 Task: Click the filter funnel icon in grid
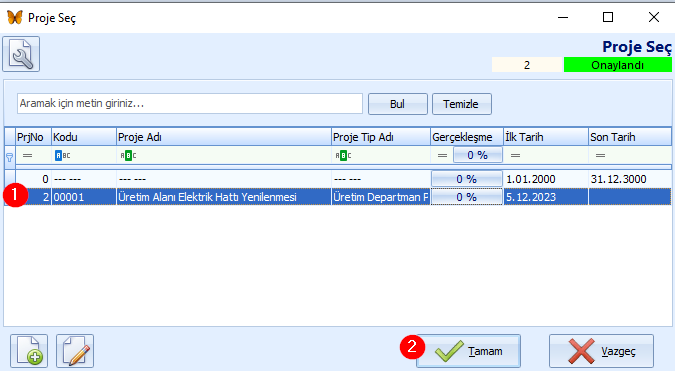pos(9,157)
